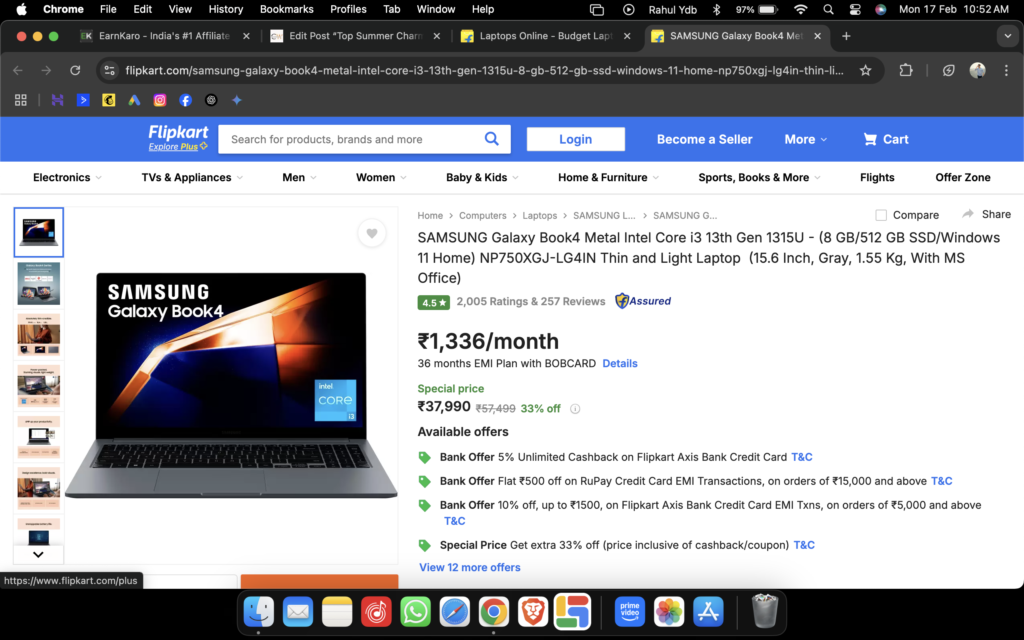The image size is (1024, 640).
Task: Switch to the Laptops Online tab
Action: (545, 37)
